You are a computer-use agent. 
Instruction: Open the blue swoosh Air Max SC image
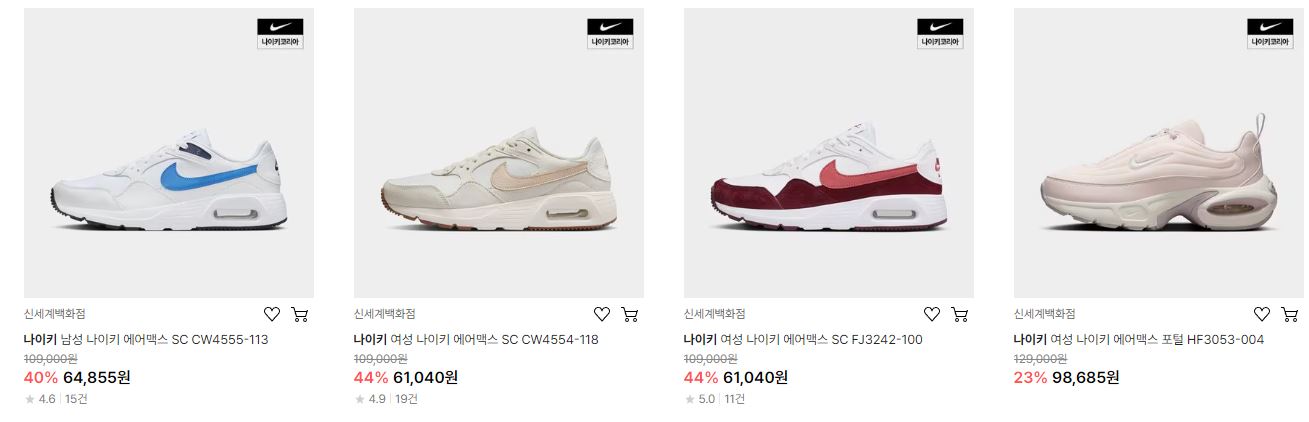pyautogui.click(x=169, y=153)
